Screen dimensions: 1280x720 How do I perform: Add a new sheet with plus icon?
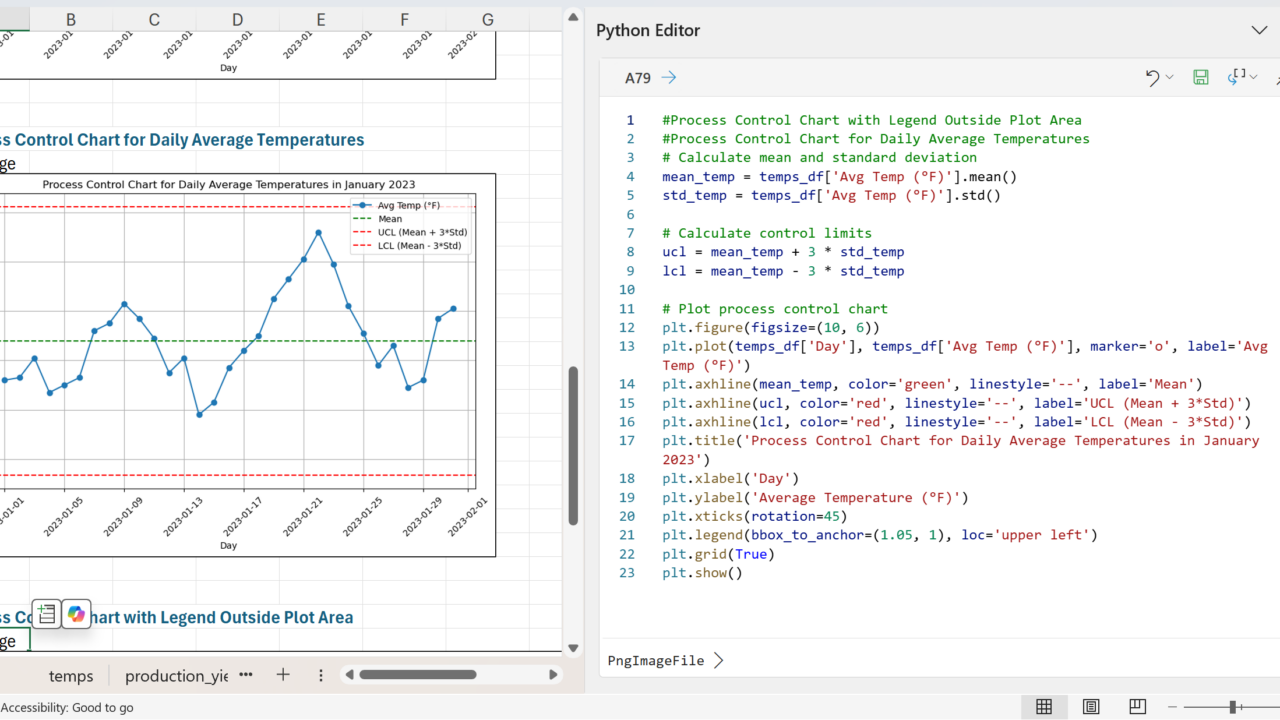283,675
